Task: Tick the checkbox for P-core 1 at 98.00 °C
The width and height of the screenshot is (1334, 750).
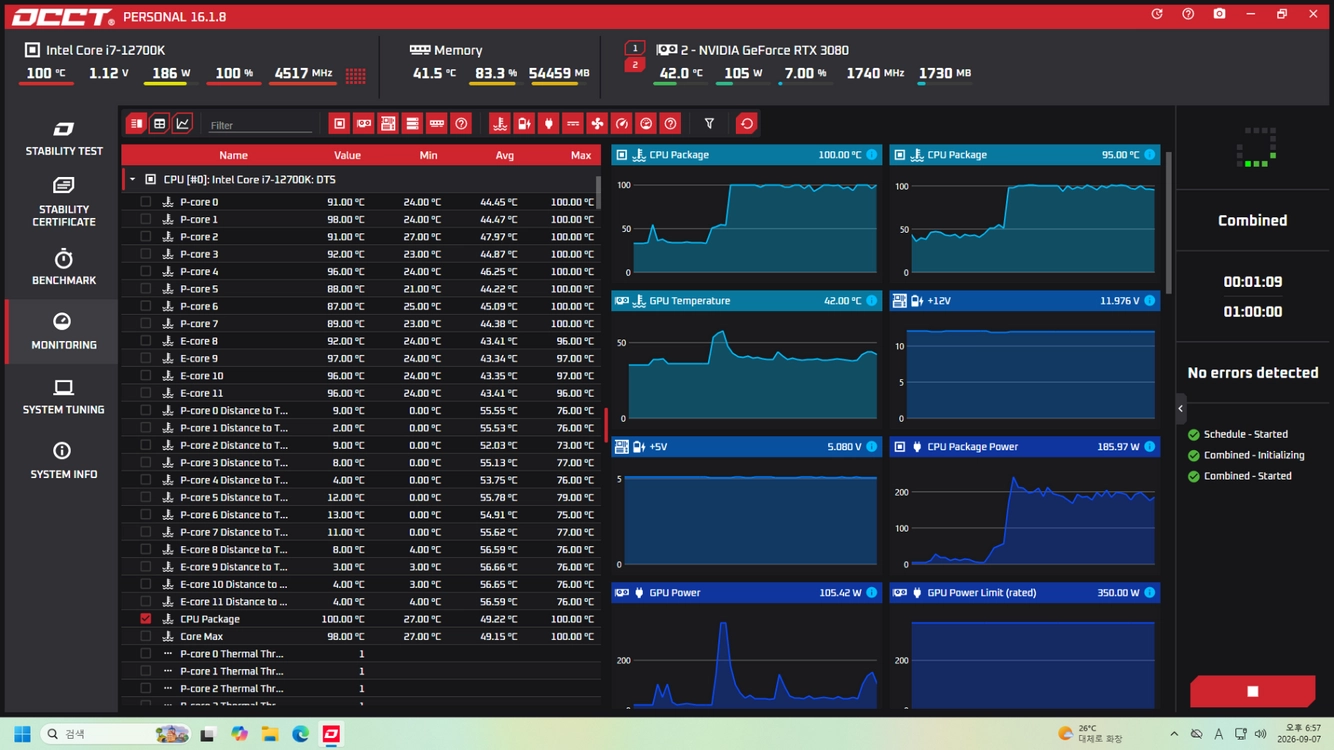Action: click(146, 219)
